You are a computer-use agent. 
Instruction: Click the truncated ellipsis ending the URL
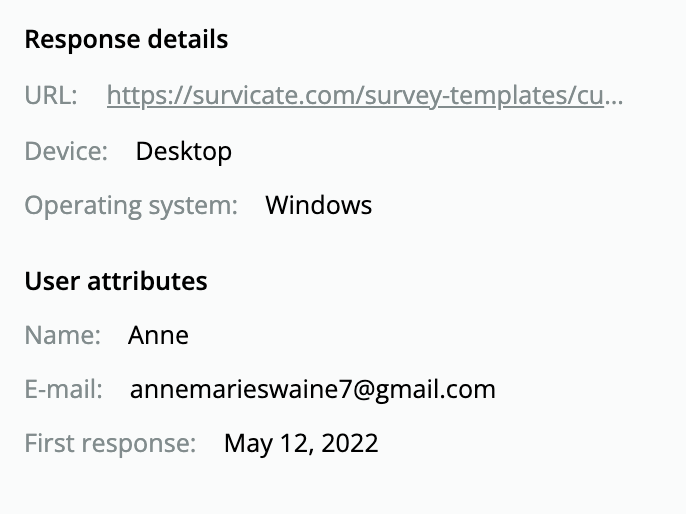tap(614, 98)
